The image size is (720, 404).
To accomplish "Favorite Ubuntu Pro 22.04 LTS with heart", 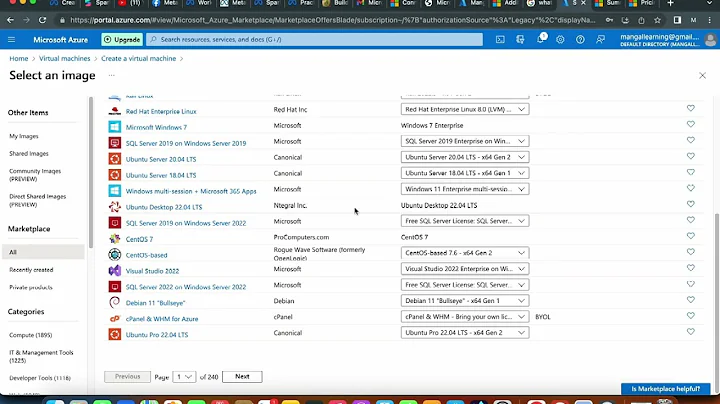I will coord(691,331).
